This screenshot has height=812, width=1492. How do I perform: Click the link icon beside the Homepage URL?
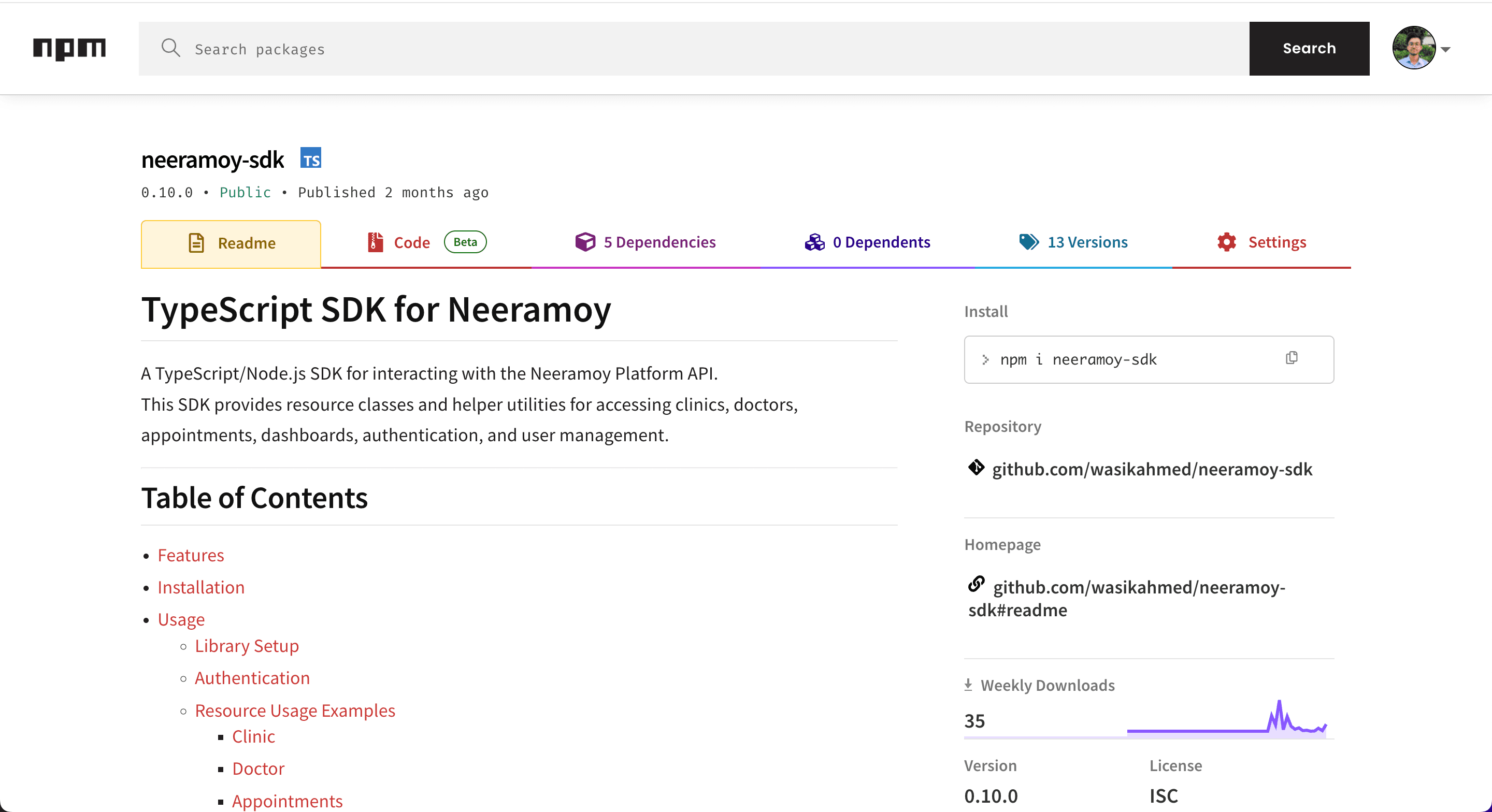(977, 585)
